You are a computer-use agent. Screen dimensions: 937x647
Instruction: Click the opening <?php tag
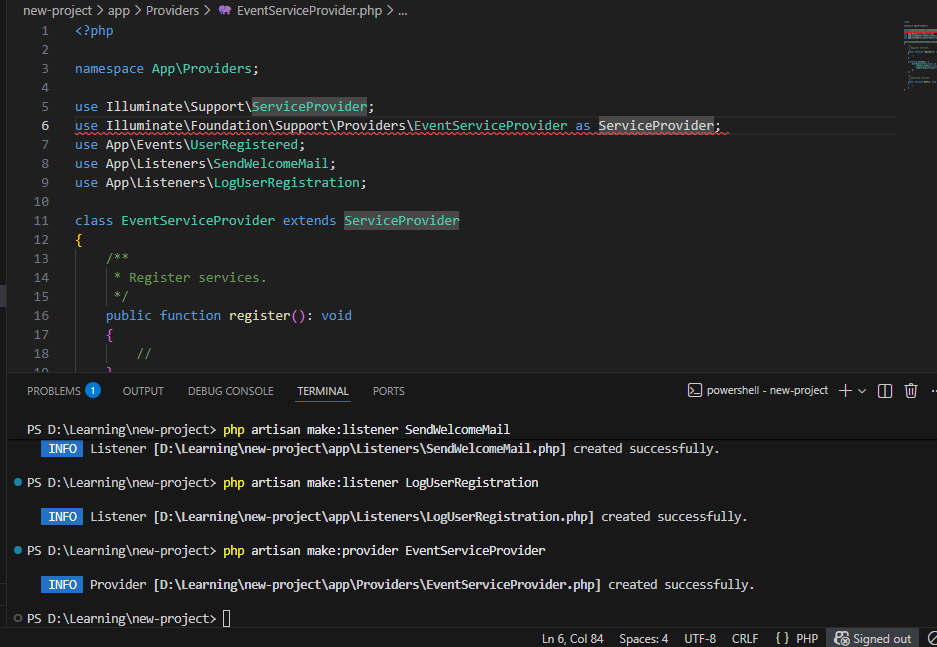tap(94, 30)
